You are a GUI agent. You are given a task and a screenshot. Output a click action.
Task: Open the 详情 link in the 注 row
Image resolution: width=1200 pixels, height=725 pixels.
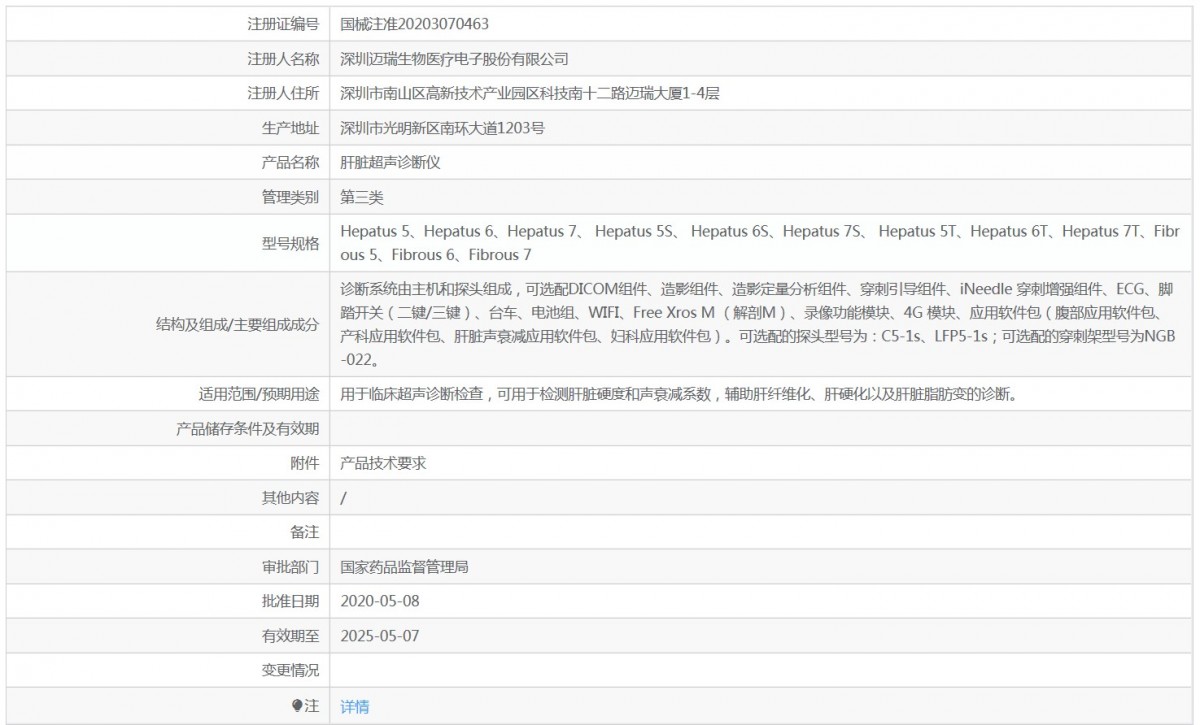click(355, 706)
